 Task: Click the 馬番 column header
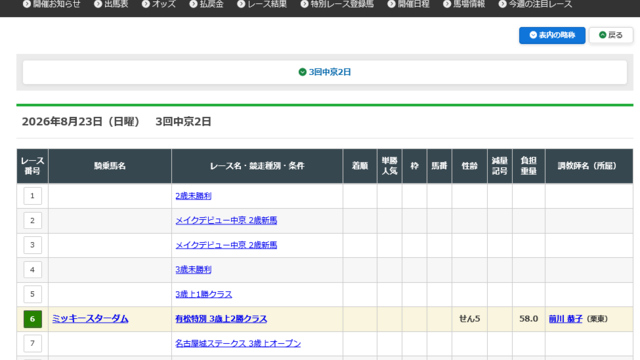439,166
